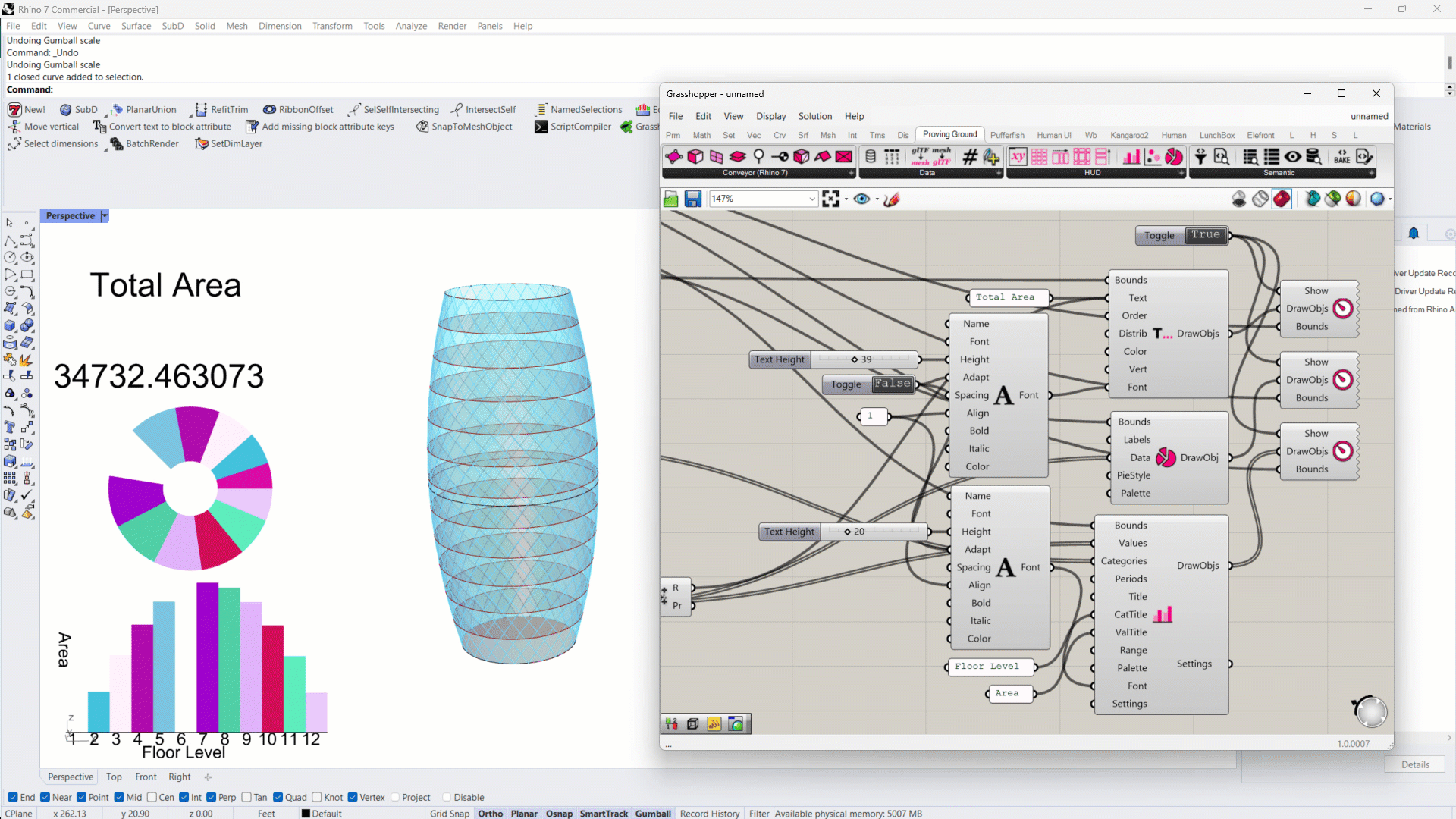Screen dimensions: 1456x819
Task: Click the sketch pen icon in canvas toolbar
Action: pyautogui.click(x=892, y=199)
